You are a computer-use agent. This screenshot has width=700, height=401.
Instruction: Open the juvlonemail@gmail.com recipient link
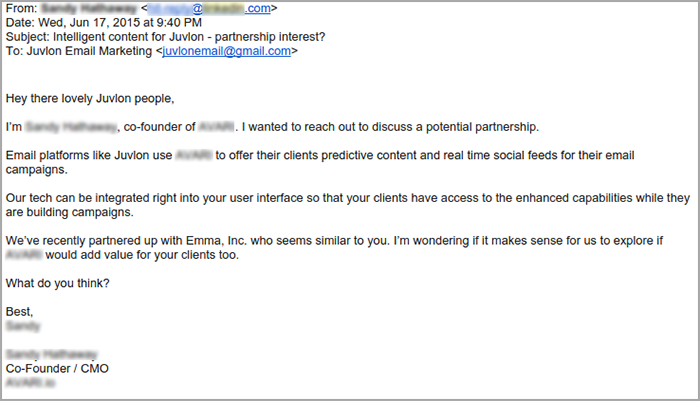click(226, 51)
